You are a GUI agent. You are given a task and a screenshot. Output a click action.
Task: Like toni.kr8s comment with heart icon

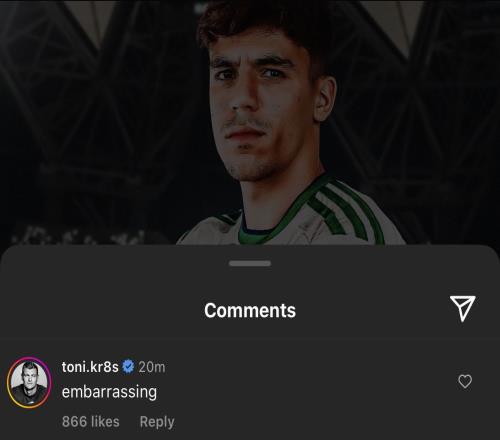[465, 381]
